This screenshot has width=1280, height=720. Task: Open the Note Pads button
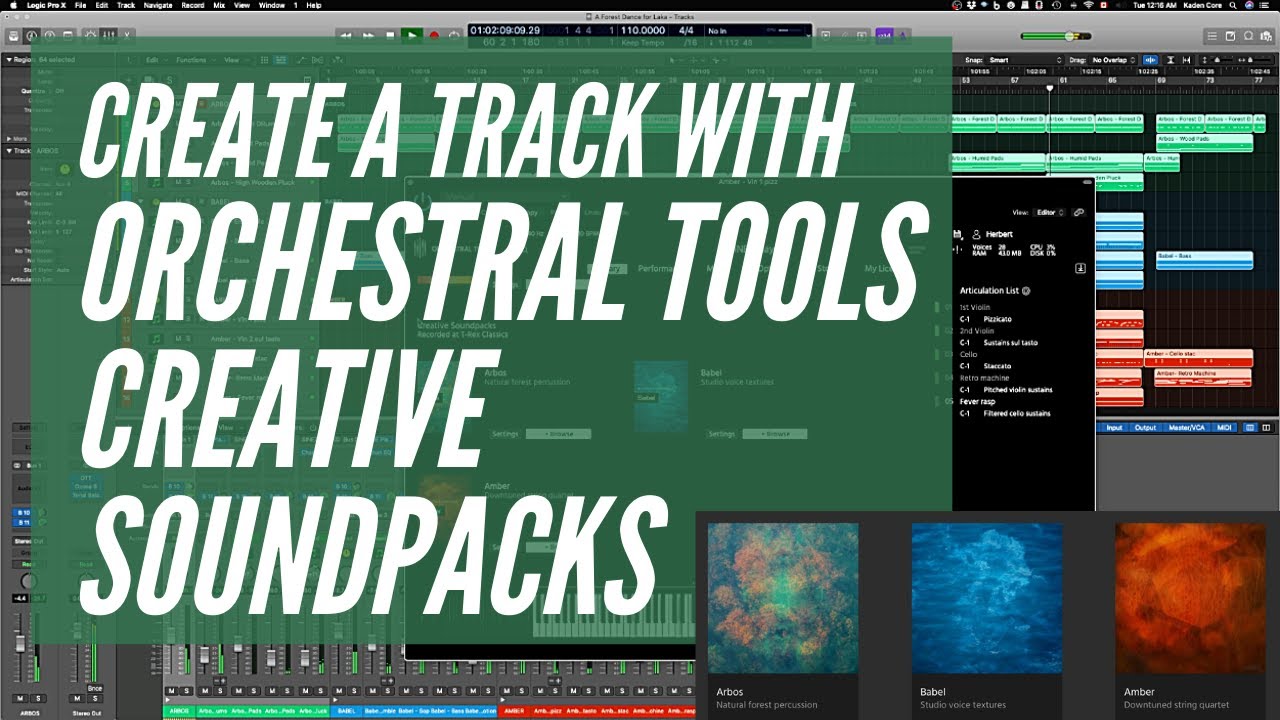1231,36
